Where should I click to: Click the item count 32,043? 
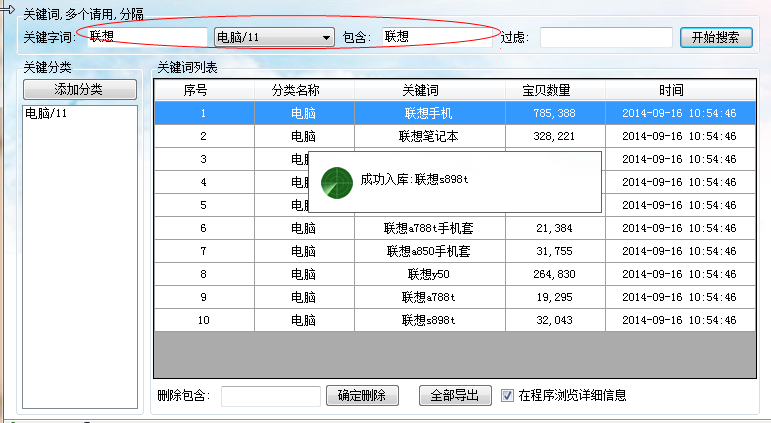coord(555,320)
